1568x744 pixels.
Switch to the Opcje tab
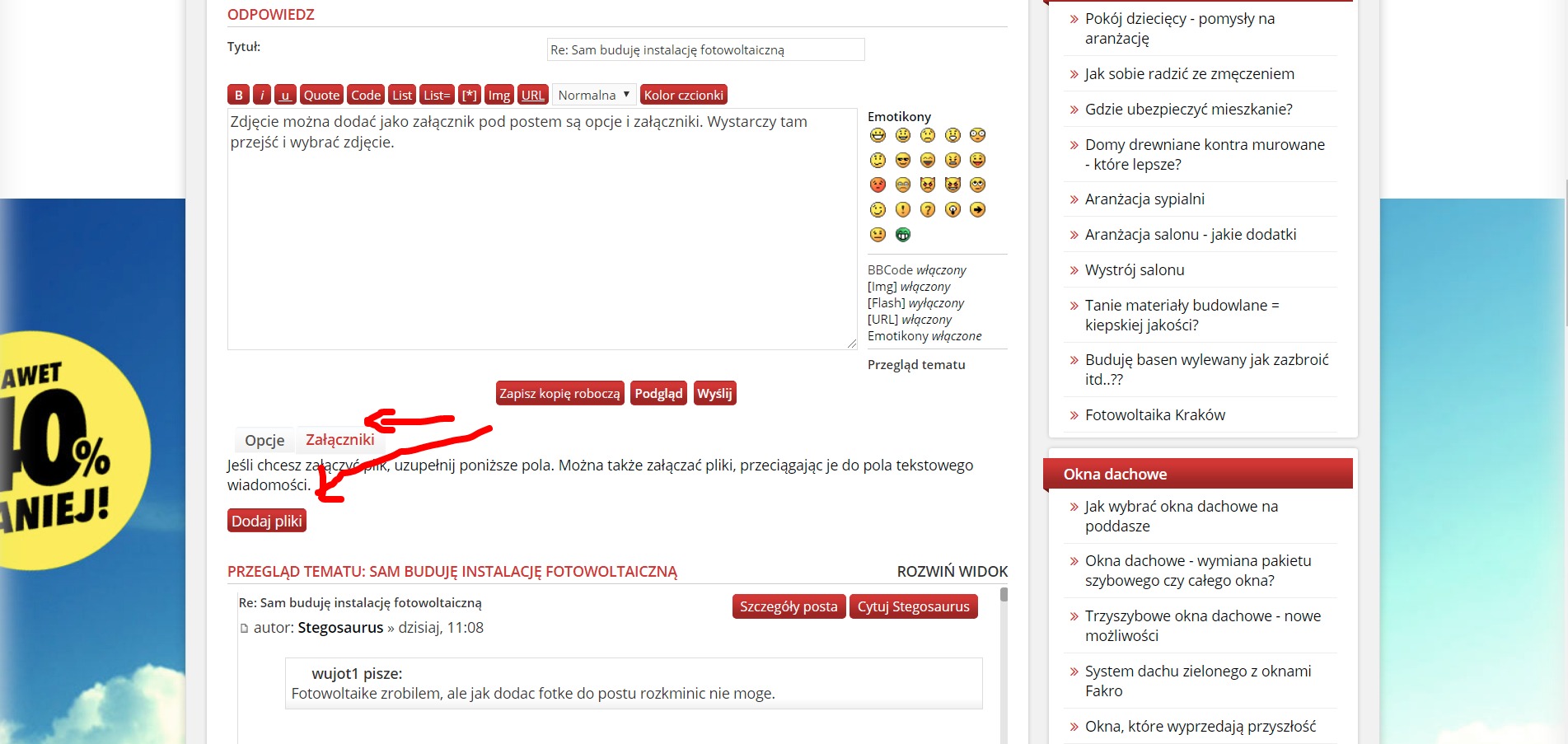coord(264,440)
